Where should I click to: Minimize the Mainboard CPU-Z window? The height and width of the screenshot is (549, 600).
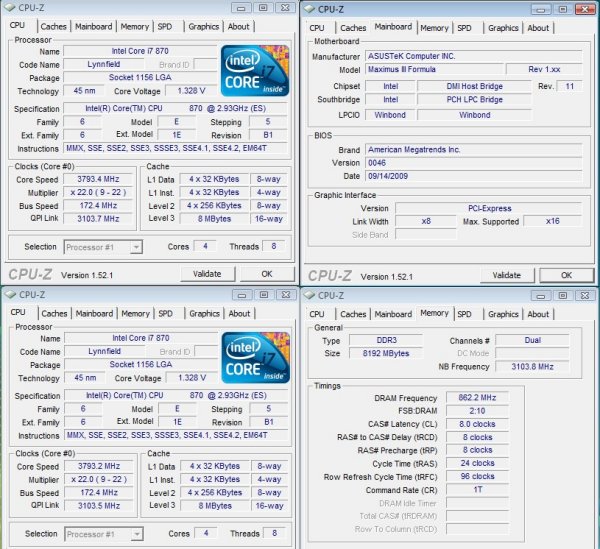coord(541,9)
